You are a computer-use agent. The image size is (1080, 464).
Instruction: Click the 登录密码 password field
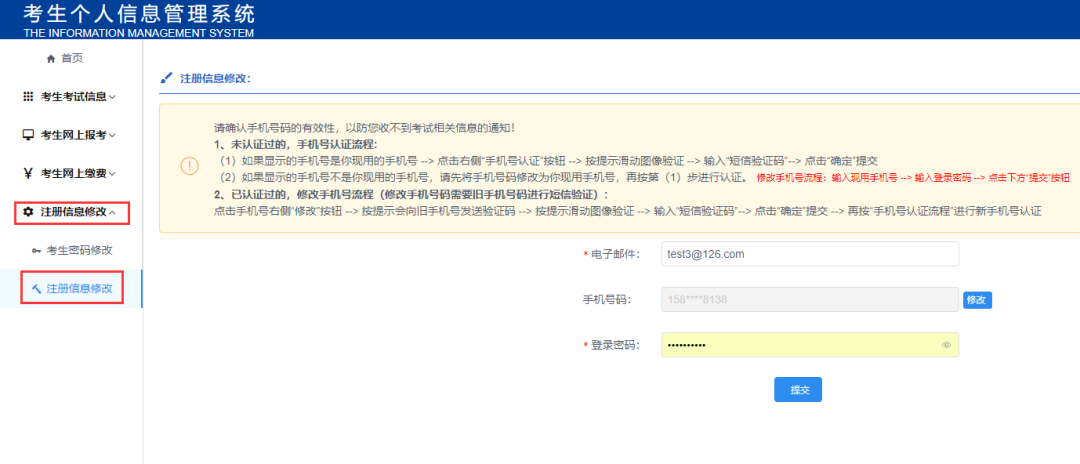(810, 345)
